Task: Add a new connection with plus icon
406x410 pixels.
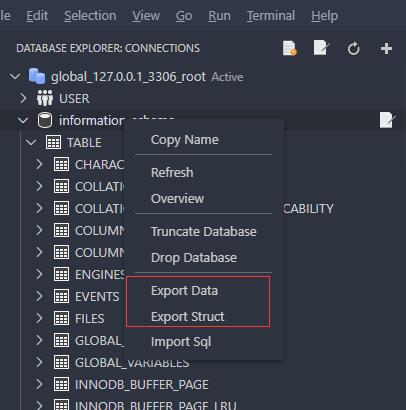Action: coord(386,49)
